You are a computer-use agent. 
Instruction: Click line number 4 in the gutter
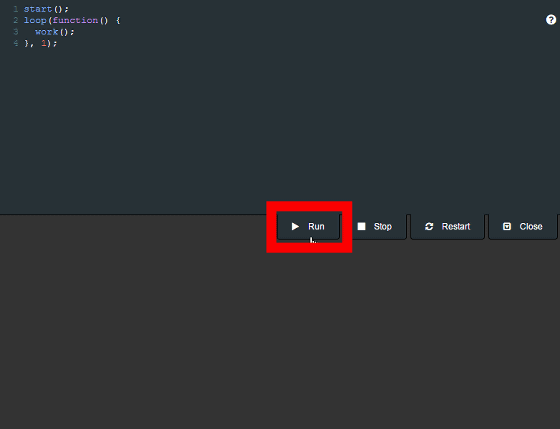(x=16, y=43)
